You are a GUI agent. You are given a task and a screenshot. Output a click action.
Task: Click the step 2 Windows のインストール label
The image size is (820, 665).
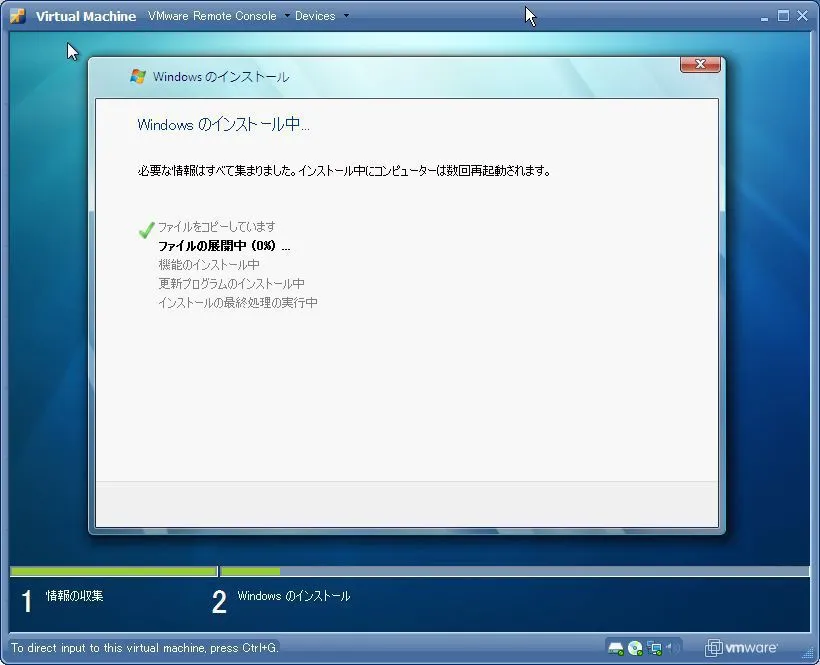294,596
